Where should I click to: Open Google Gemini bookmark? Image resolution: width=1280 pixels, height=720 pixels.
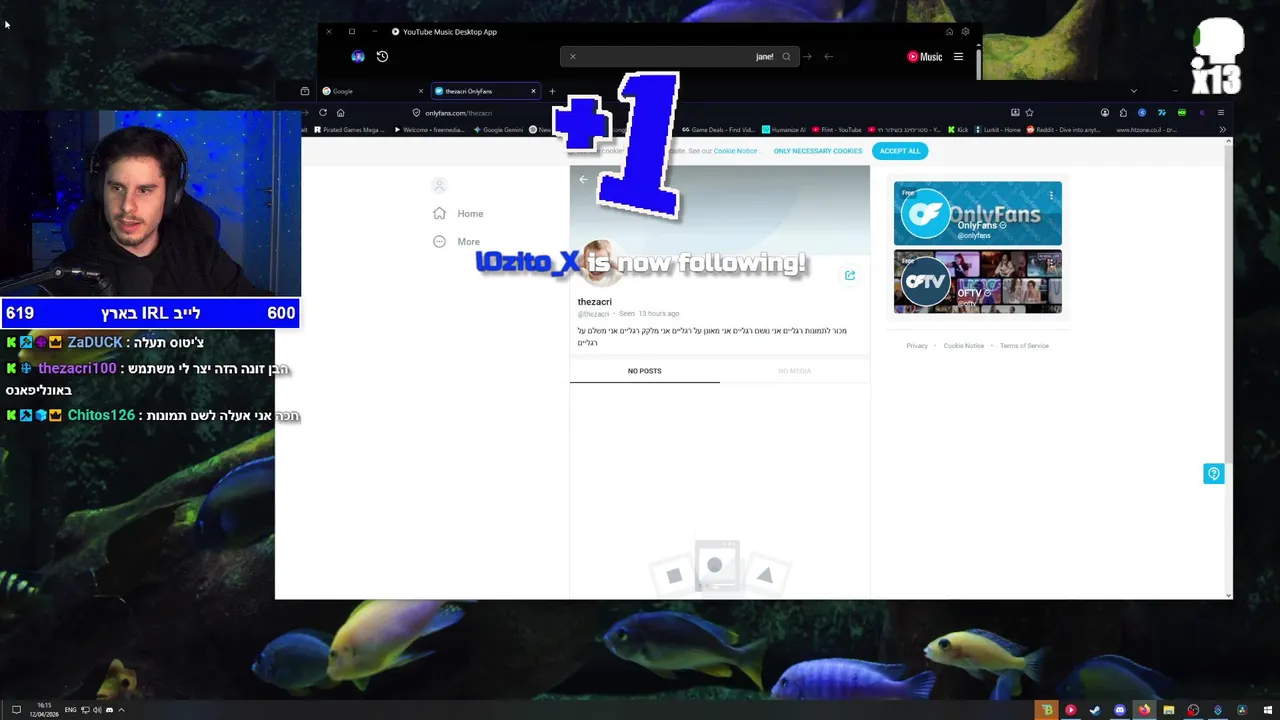tap(496, 130)
